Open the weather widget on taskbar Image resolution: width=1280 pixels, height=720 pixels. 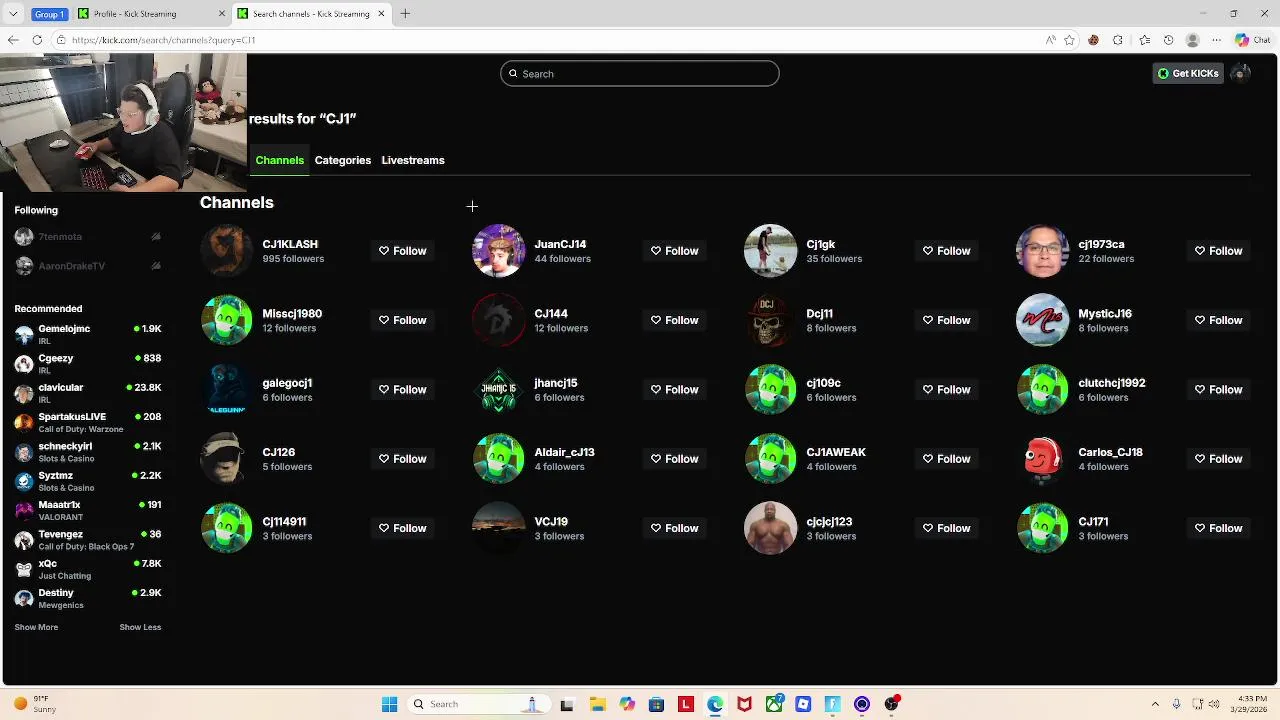point(36,704)
